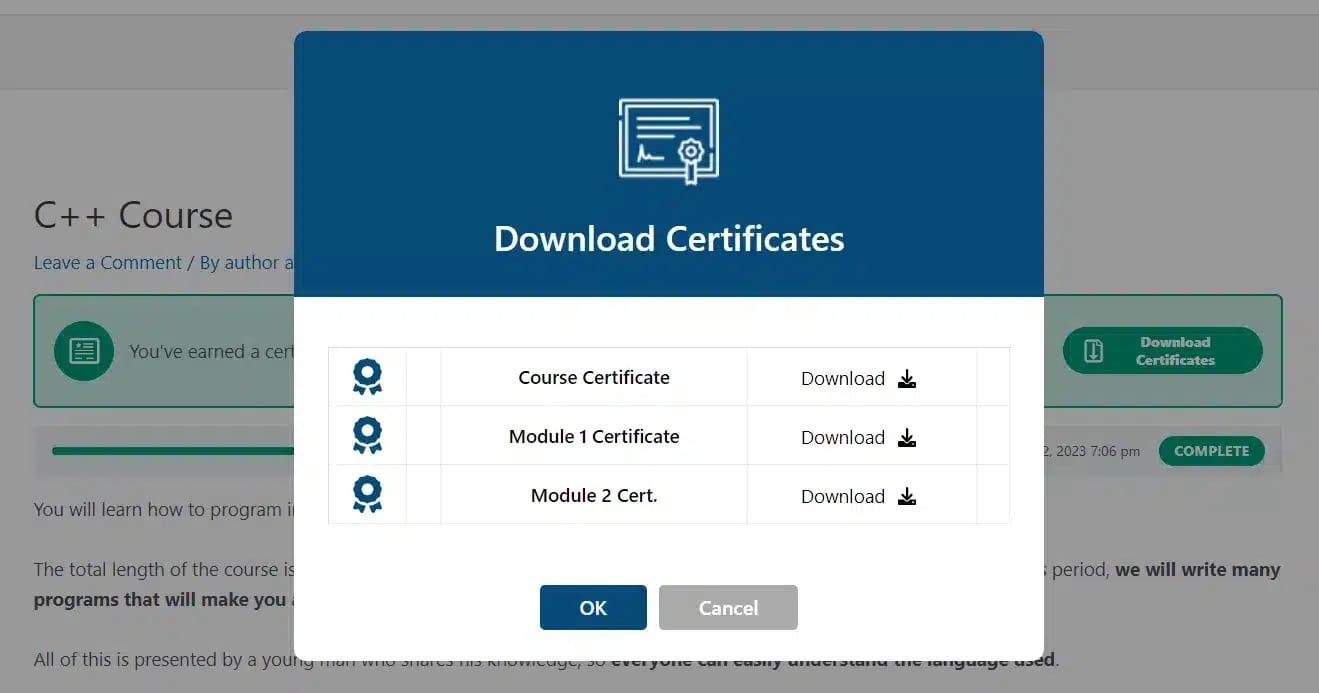Click the certificate icon in the dialog header
Screen dimensions: 1319x693
tap(669, 141)
